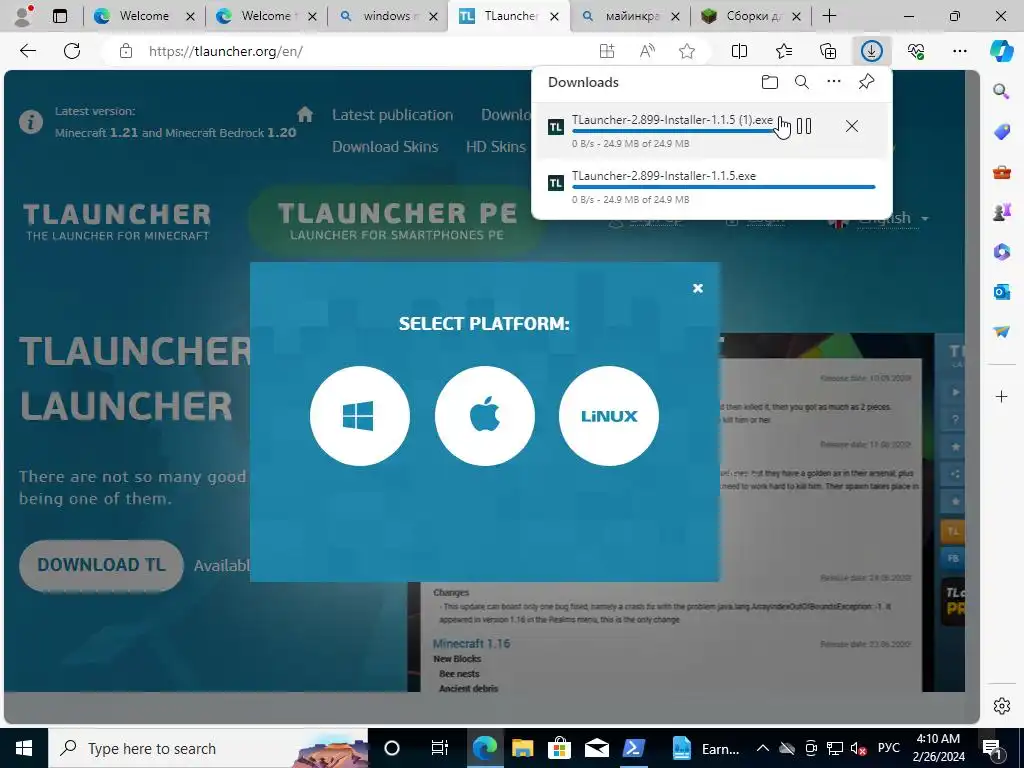Open downloads folder from Downloads panel
1024x768 pixels.
[770, 82]
